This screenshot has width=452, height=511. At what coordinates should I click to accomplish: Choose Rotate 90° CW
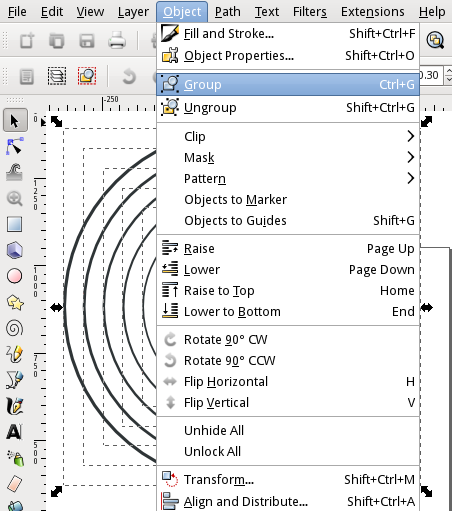288,339
